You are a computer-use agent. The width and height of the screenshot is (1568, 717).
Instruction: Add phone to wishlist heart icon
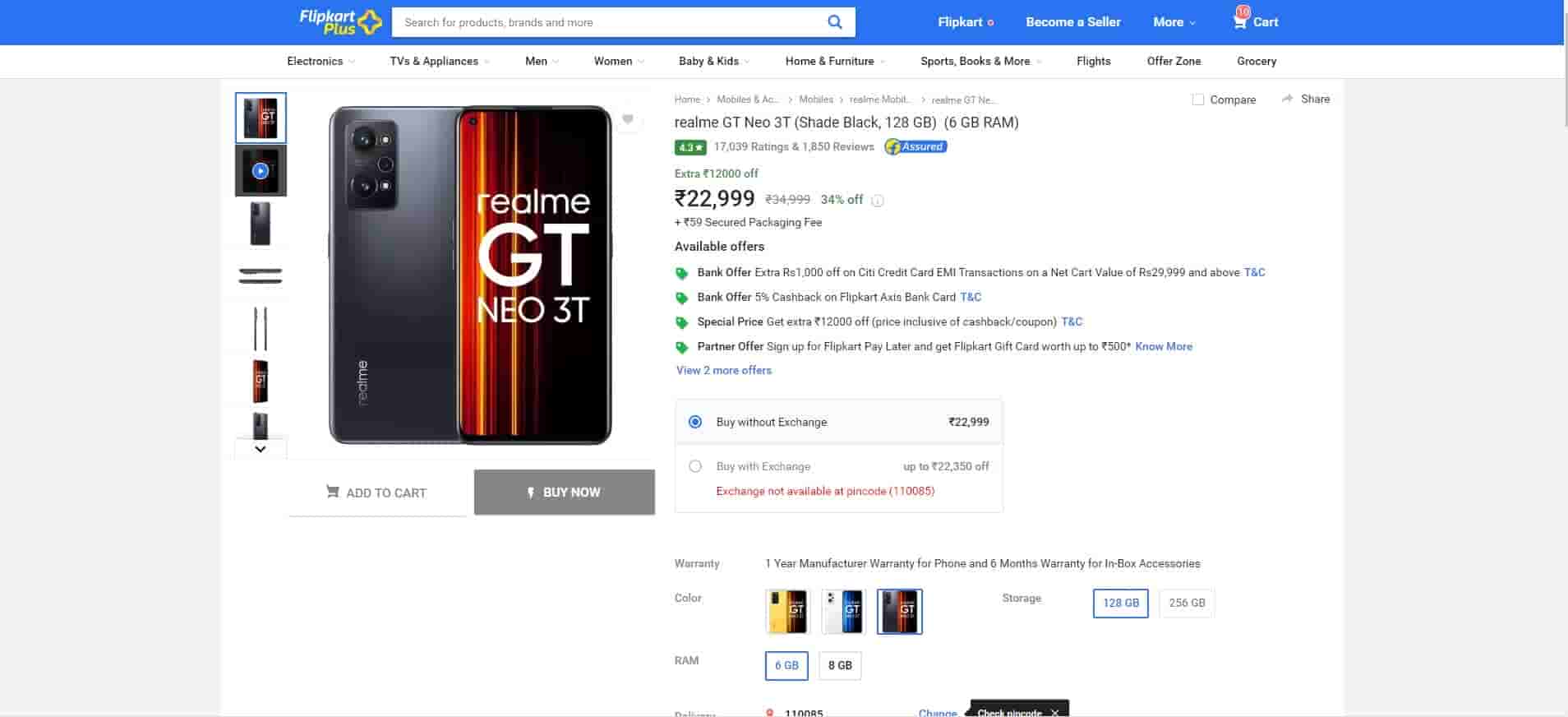[x=628, y=119]
